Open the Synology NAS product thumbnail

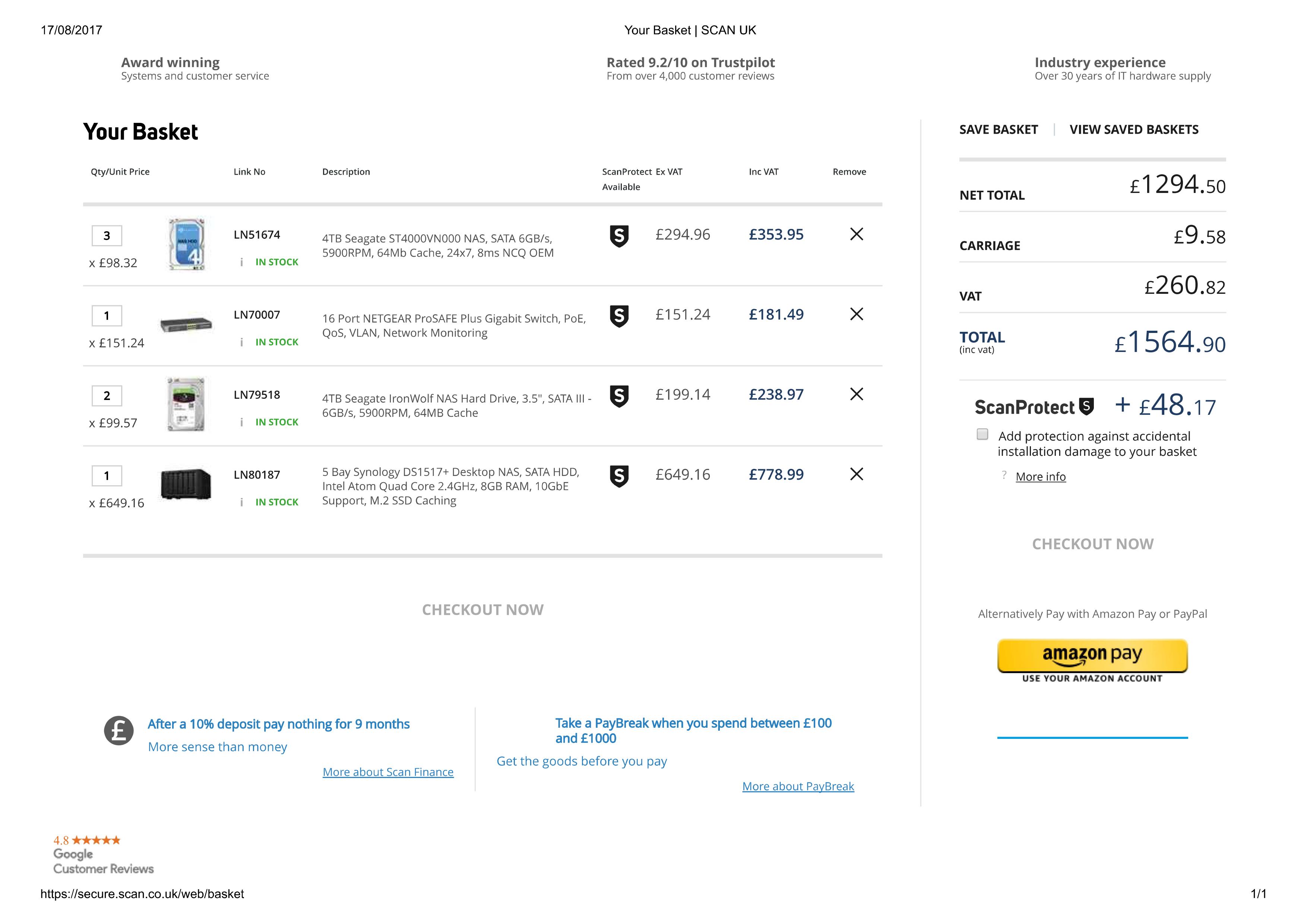point(186,484)
